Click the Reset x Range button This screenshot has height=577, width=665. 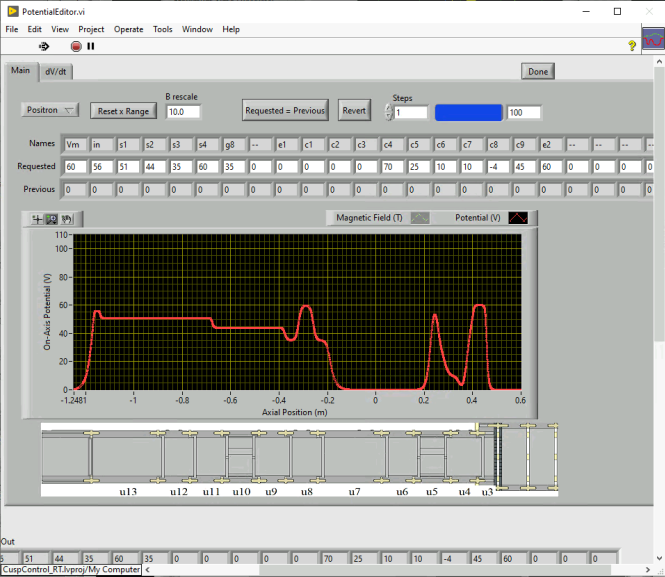124,111
